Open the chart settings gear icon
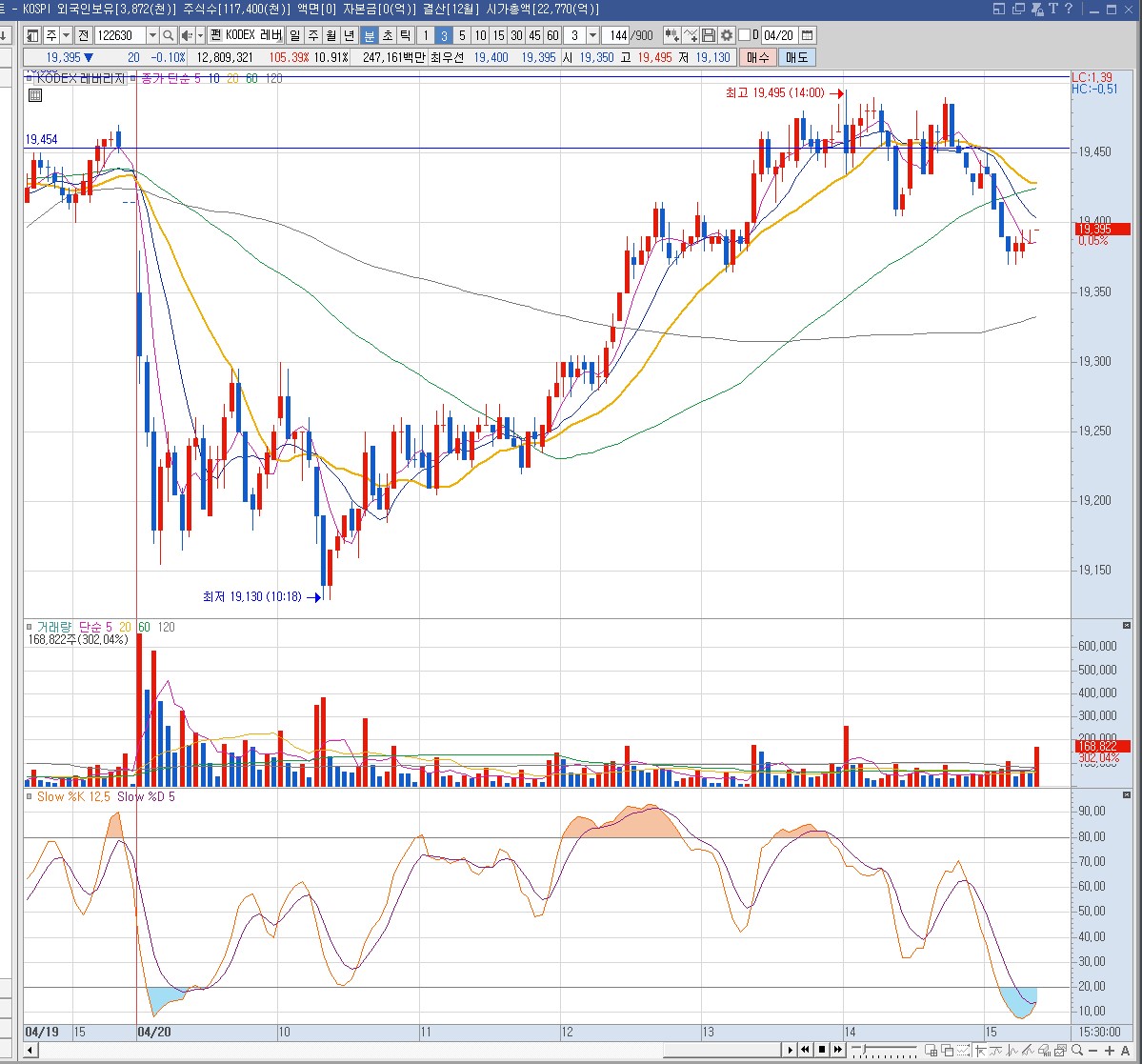The image size is (1142, 1064). [x=727, y=35]
